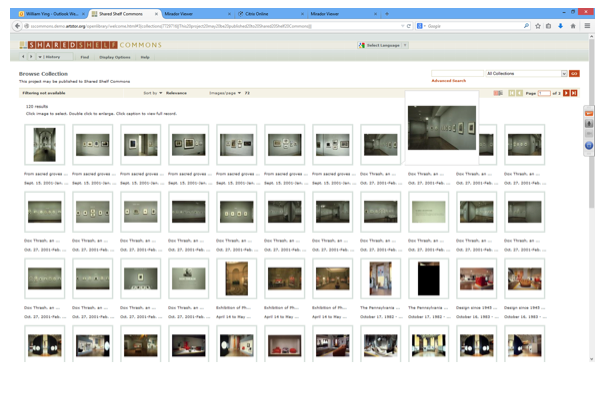Open the address bar history dropdown arrow
This screenshot has width=609, height=397.
tap(402, 26)
